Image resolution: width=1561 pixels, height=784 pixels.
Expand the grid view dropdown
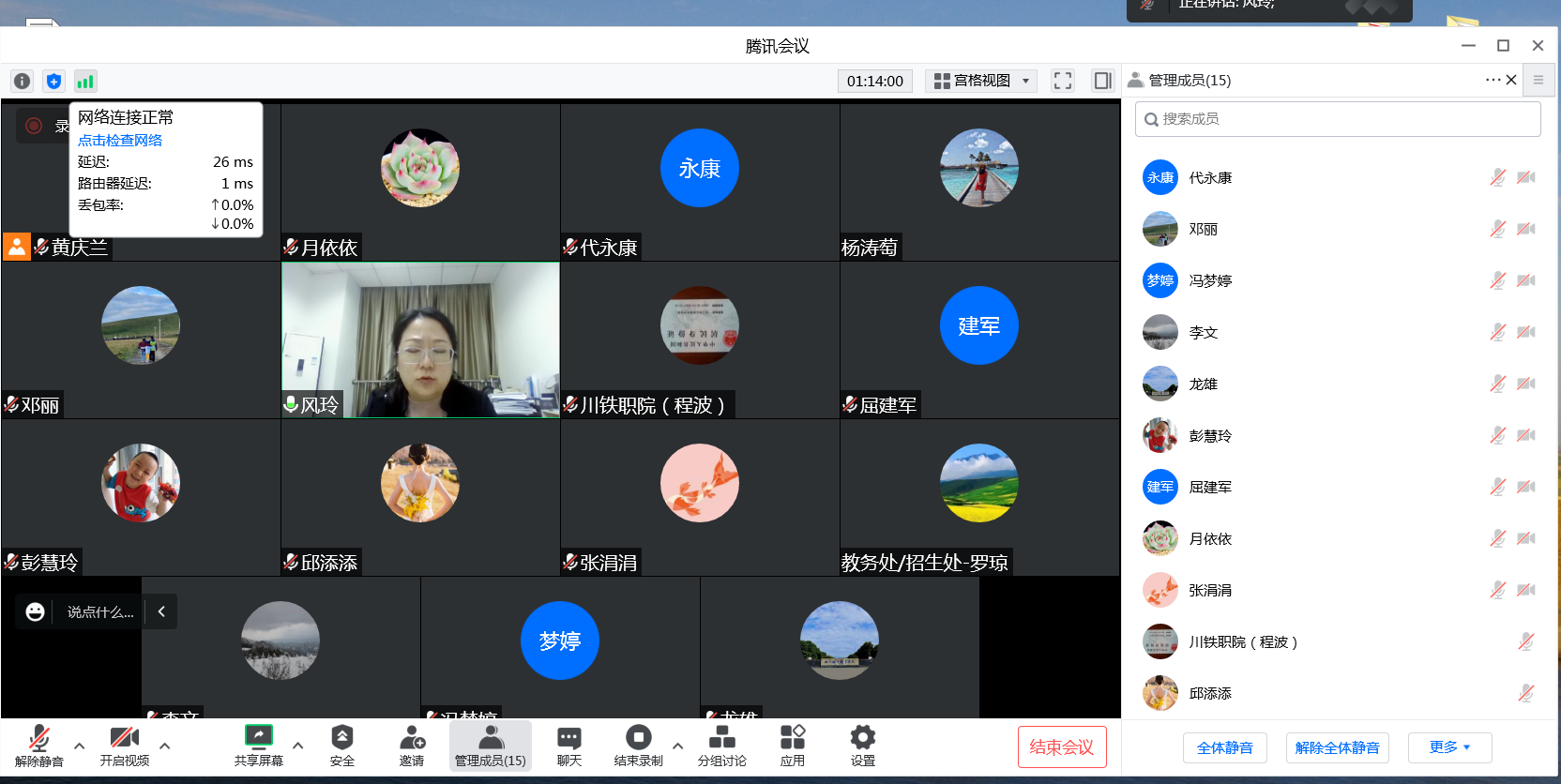[x=981, y=81]
